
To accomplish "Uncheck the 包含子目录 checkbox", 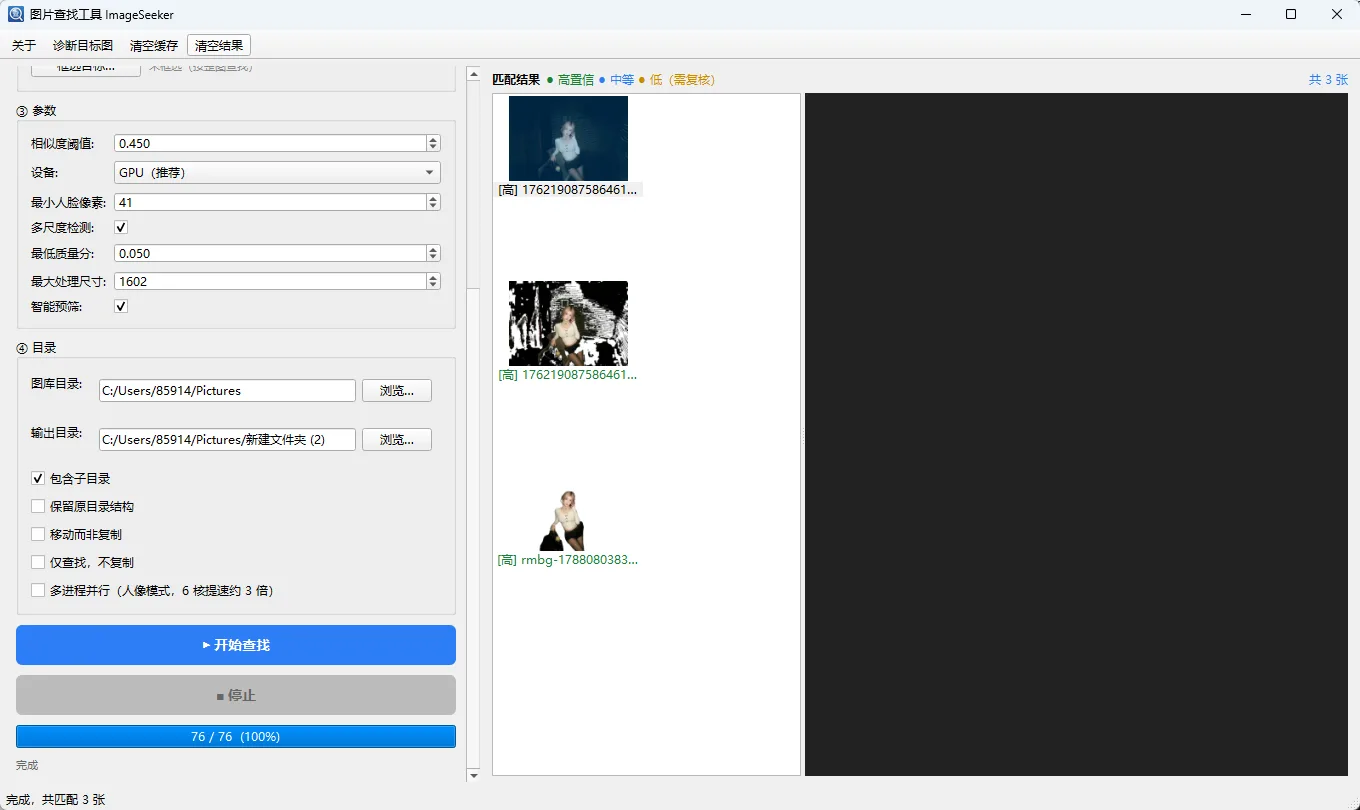I will pyautogui.click(x=38, y=478).
